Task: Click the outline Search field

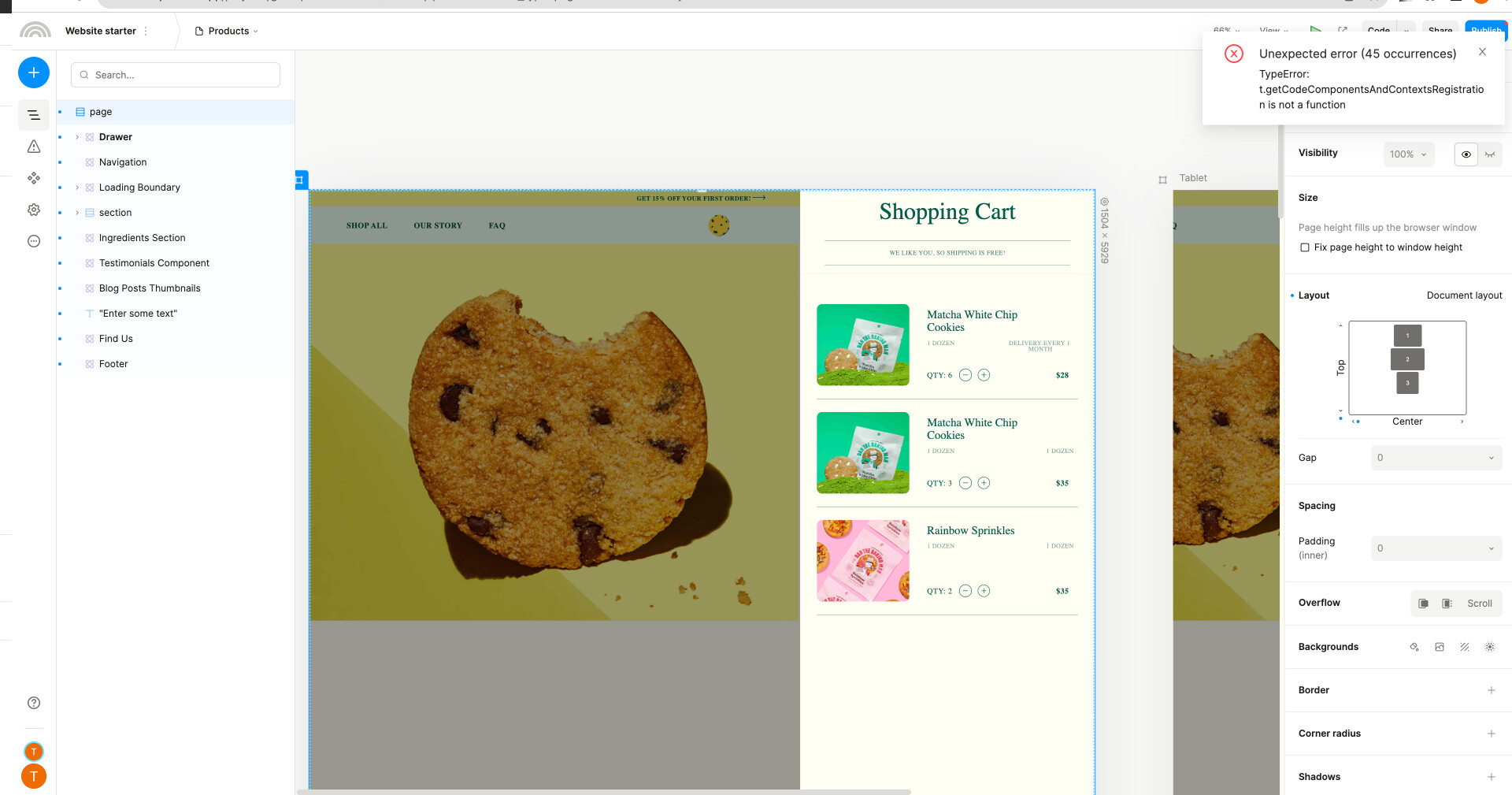Action: (176, 75)
